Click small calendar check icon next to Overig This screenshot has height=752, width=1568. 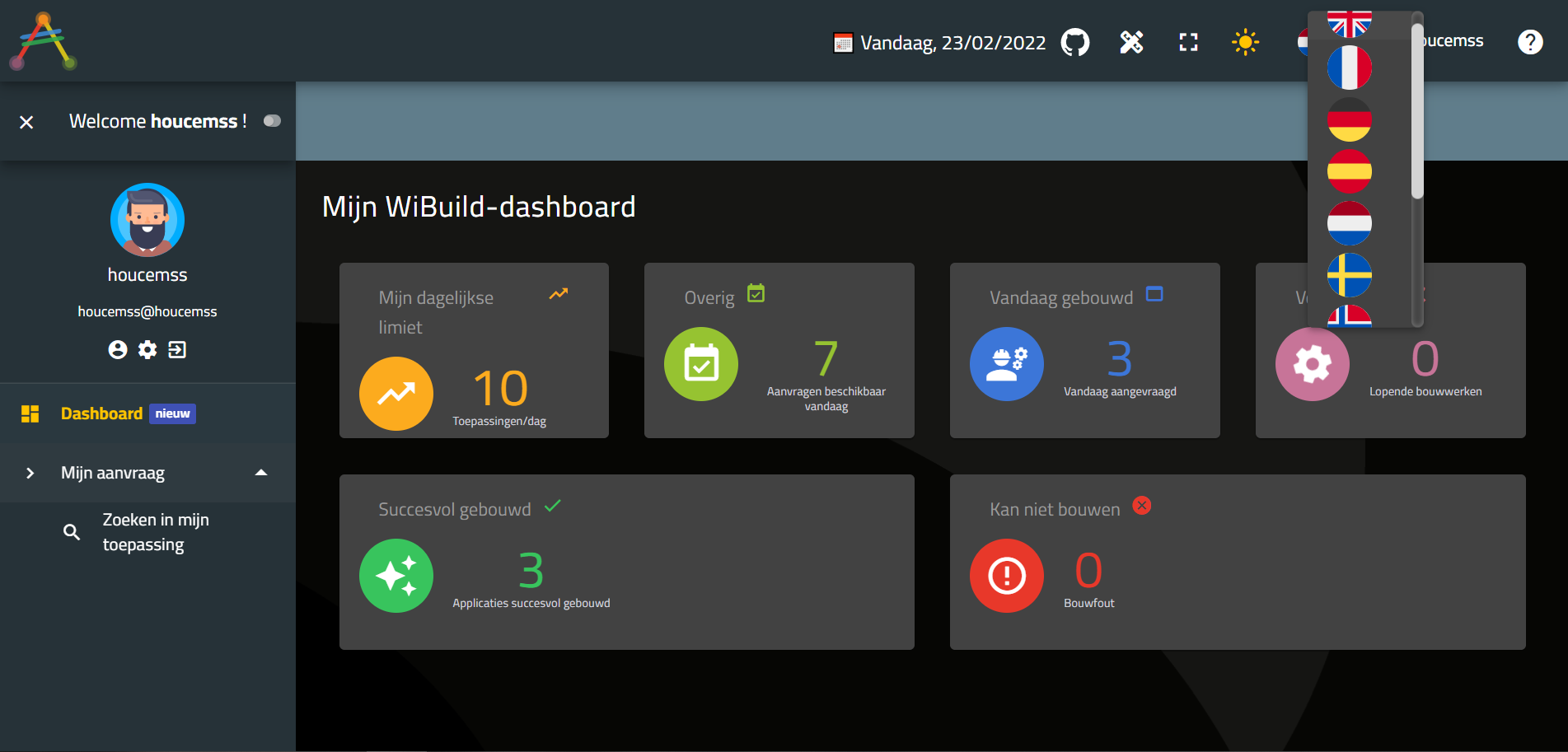tap(756, 293)
